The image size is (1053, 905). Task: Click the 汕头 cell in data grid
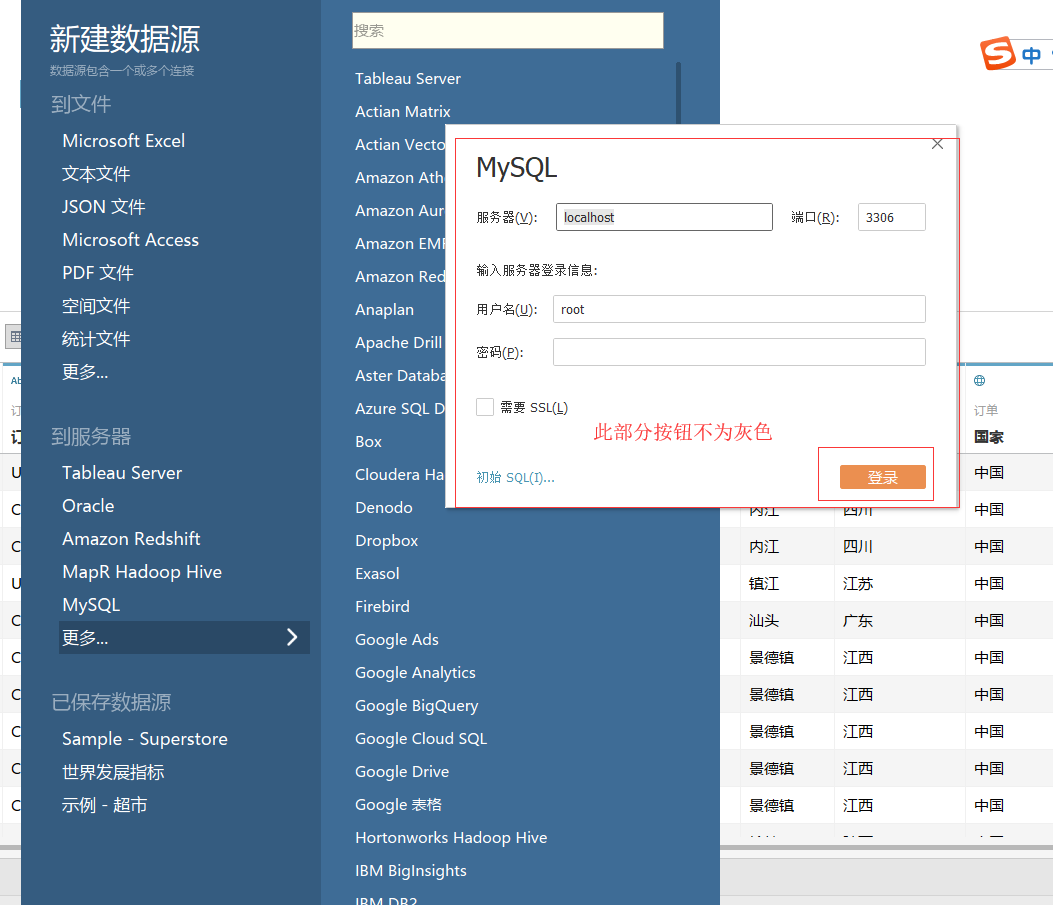pos(764,620)
